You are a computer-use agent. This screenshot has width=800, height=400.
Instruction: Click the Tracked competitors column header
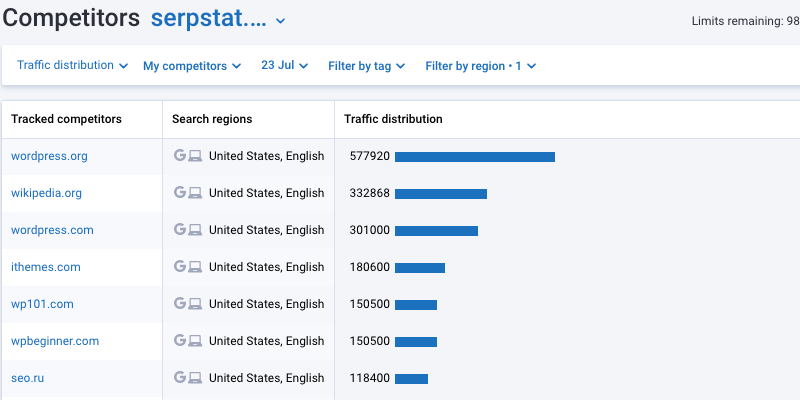(x=66, y=119)
